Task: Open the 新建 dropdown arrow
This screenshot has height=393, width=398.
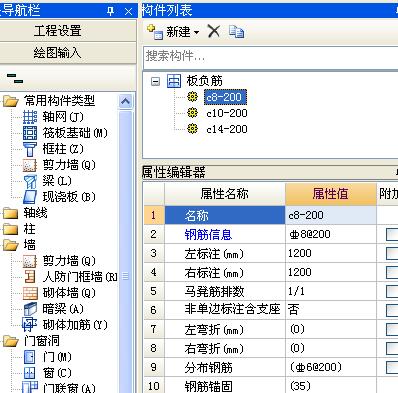Action: point(196,33)
